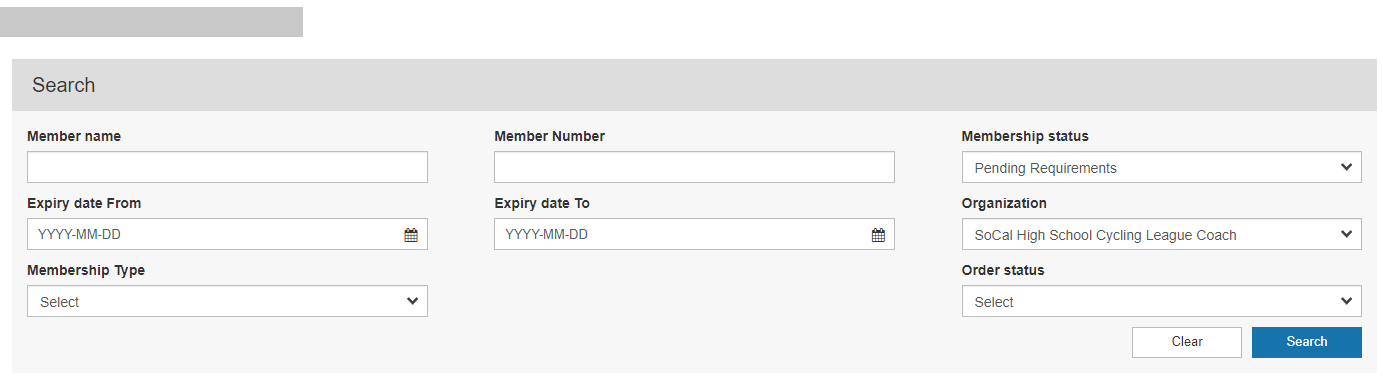1383x382 pixels.
Task: Click the Order status label
Action: (1003, 270)
